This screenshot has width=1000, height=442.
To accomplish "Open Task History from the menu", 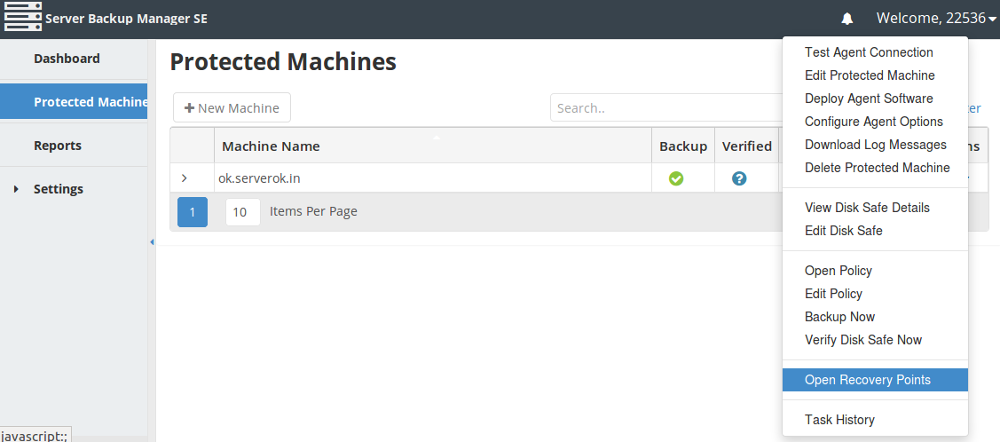I will click(x=839, y=420).
